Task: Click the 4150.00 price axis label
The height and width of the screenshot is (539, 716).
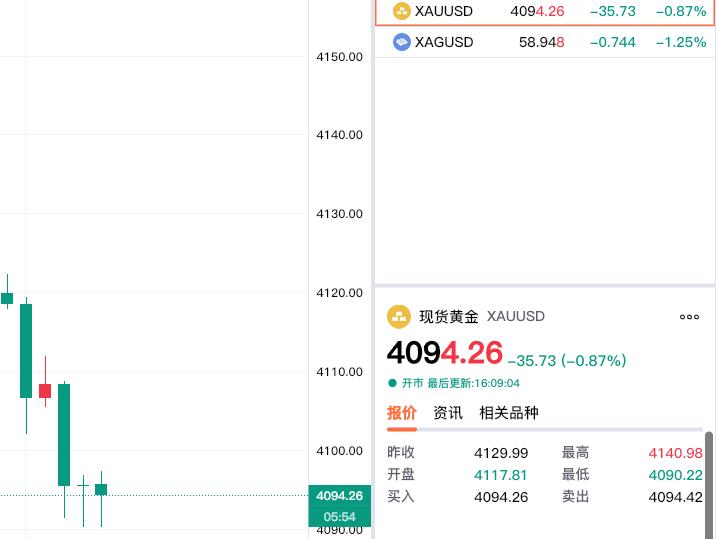Action: coord(339,57)
